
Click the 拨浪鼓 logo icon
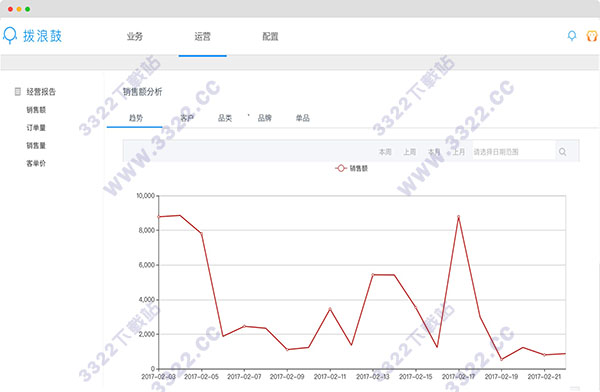[10, 36]
